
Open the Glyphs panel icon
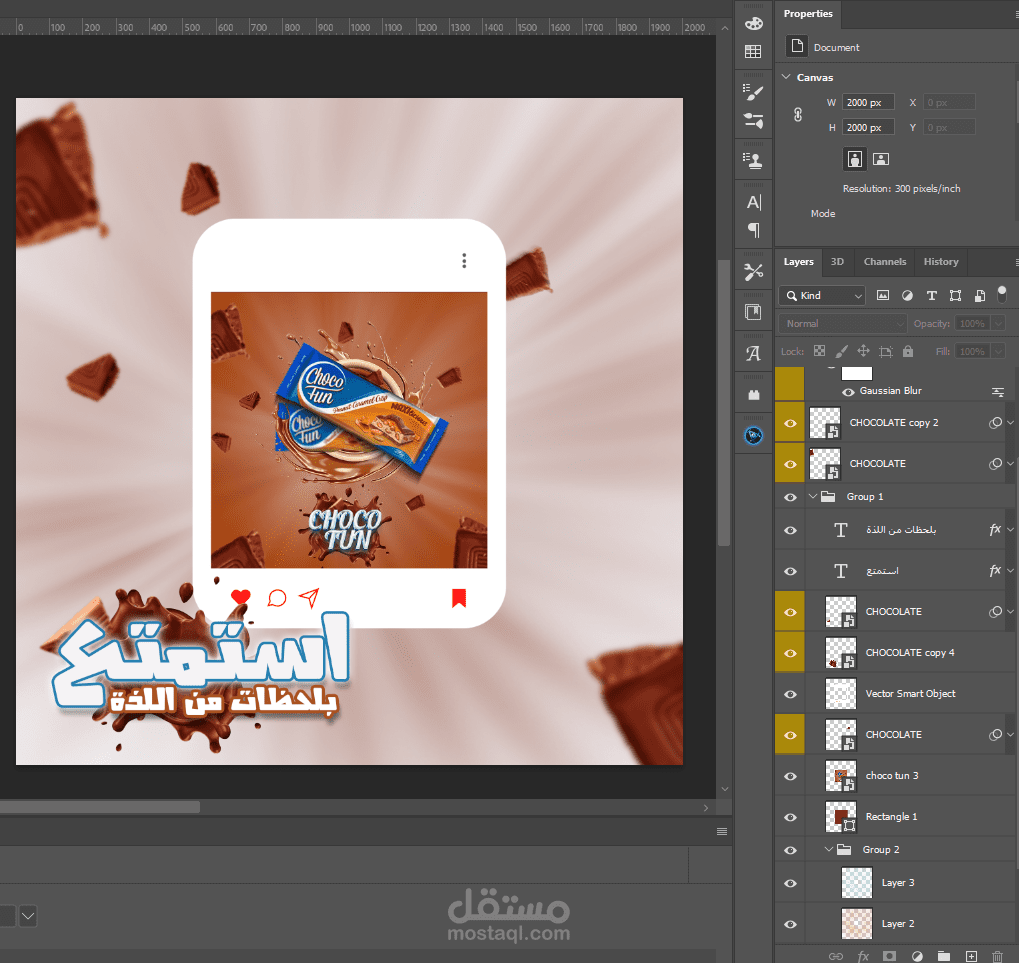[753, 353]
